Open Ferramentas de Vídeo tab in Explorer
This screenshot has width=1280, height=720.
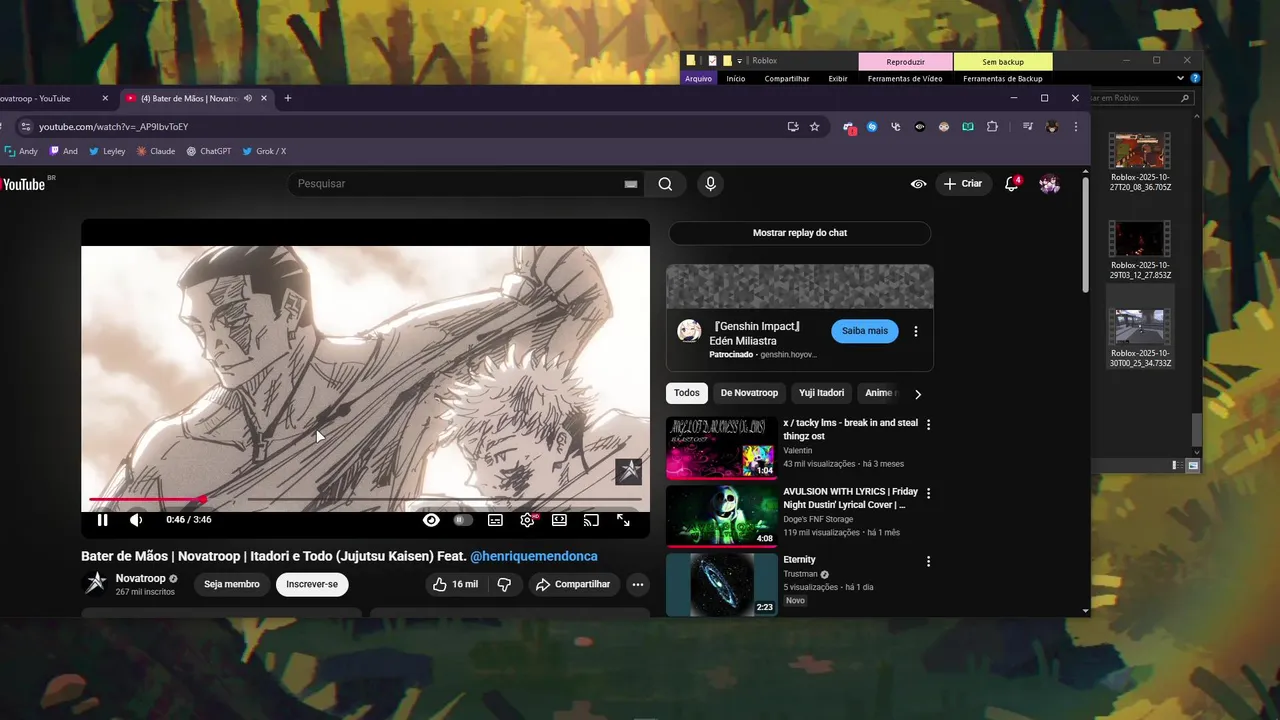[x=905, y=78]
